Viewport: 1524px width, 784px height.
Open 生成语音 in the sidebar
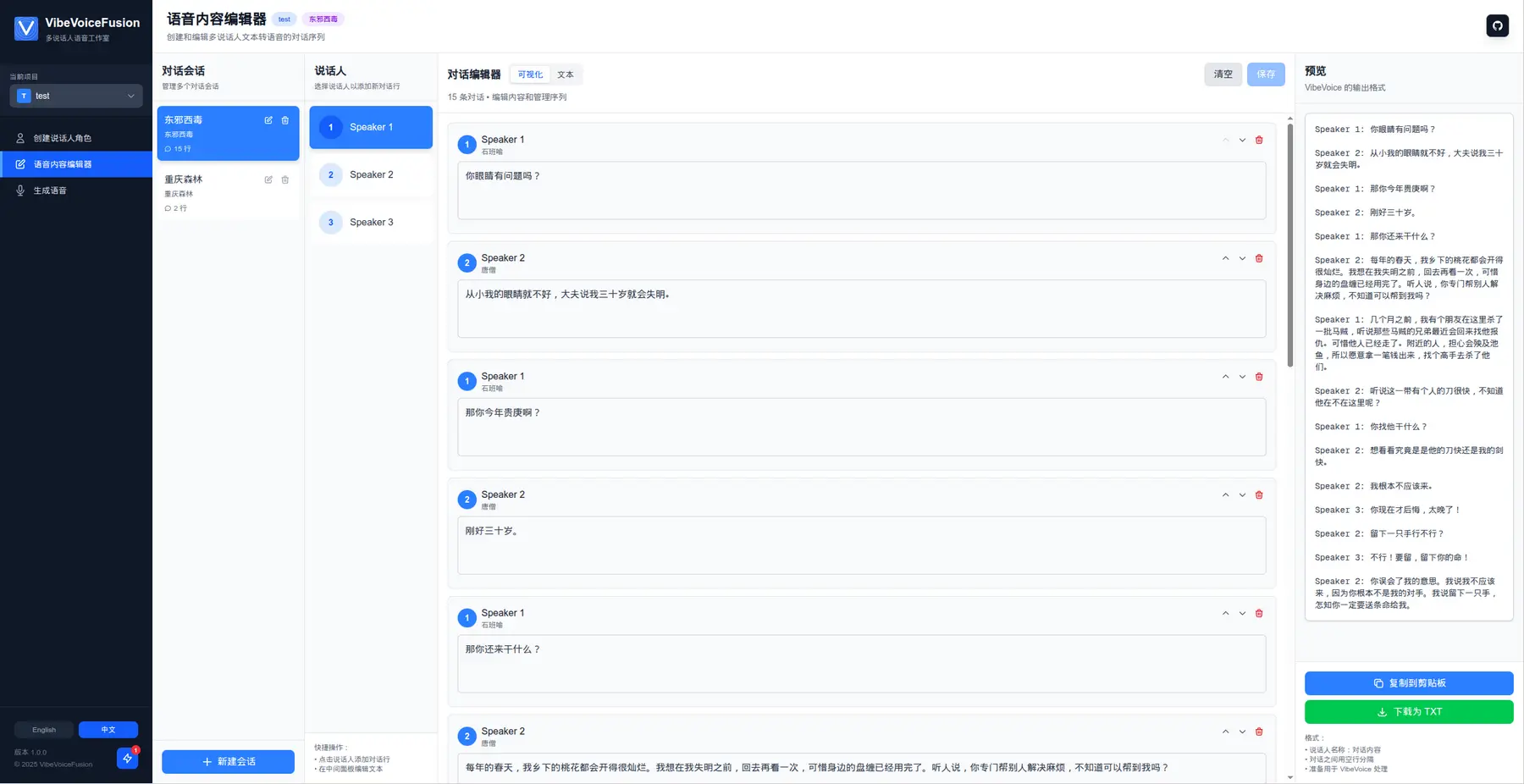pos(50,190)
